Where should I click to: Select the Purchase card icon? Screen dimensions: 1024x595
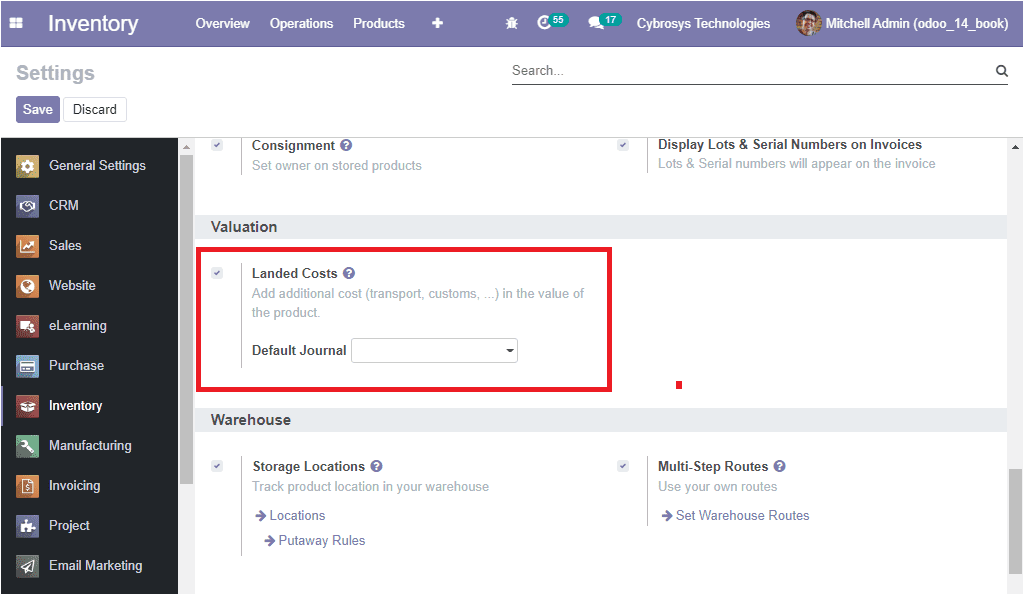(27, 366)
